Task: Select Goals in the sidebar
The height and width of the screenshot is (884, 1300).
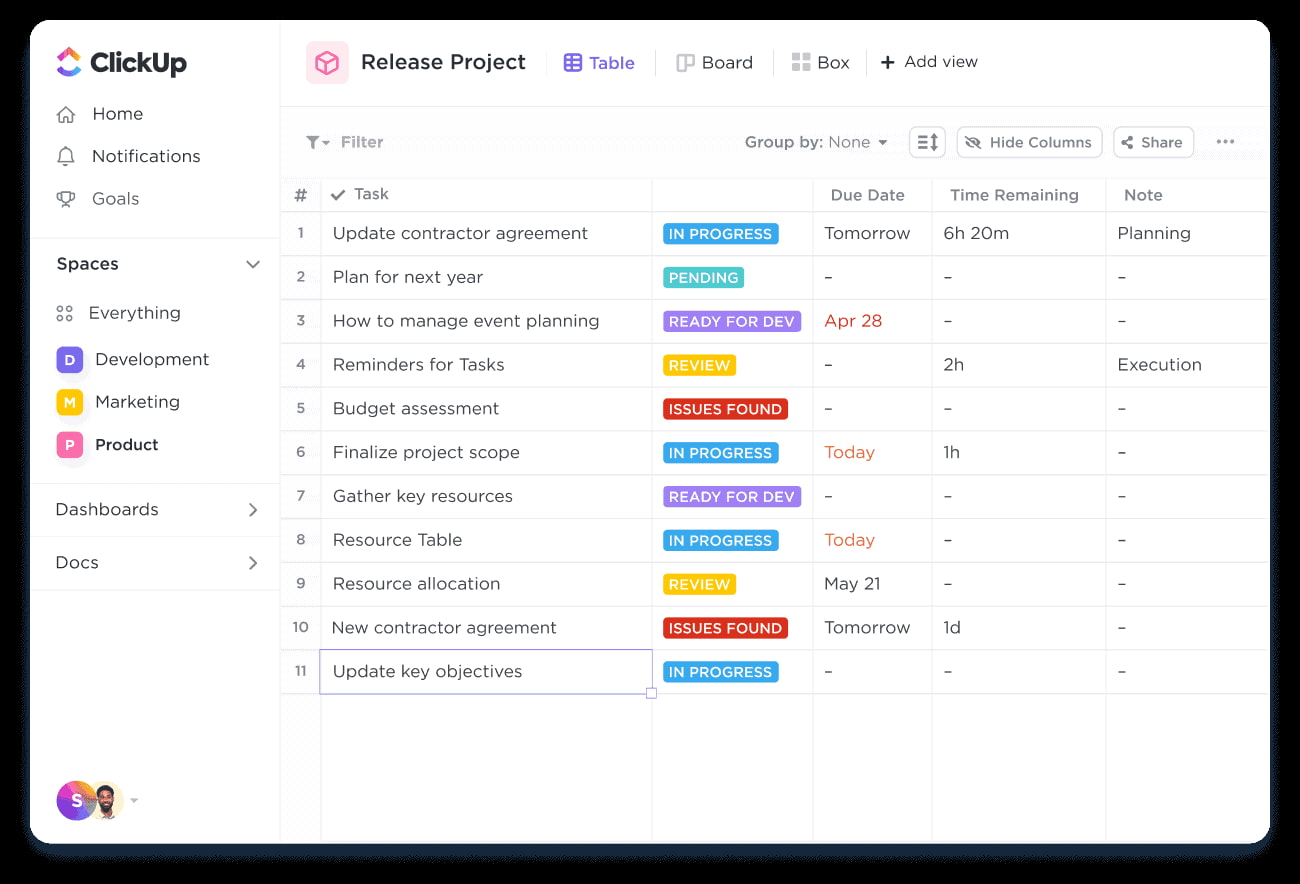Action: point(114,198)
